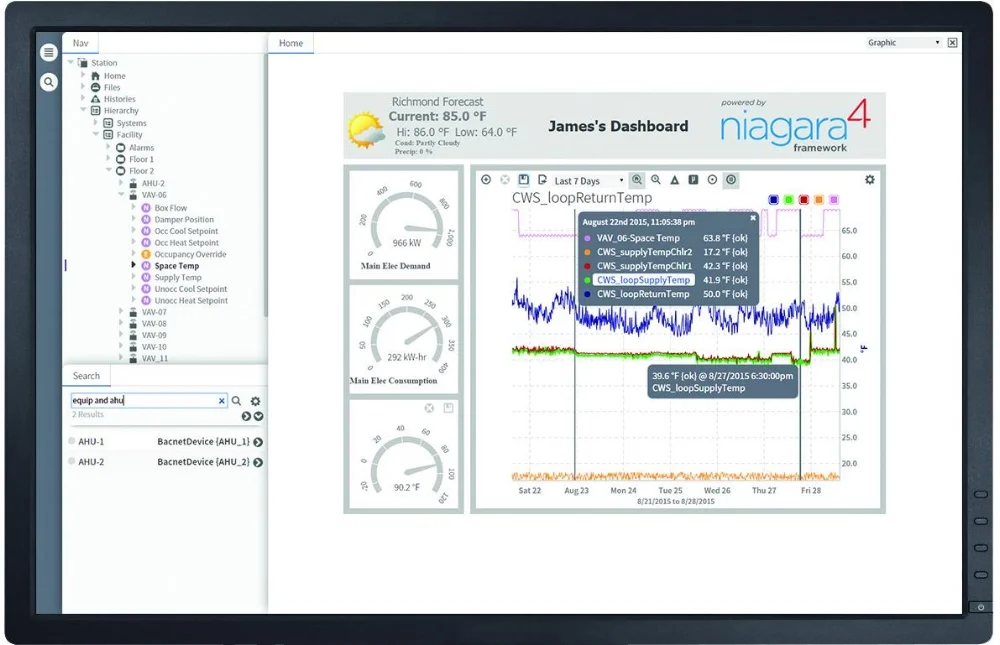Screen dimensions: 1000x645
Task: Toggle the blue series legend swatch
Action: (x=774, y=200)
